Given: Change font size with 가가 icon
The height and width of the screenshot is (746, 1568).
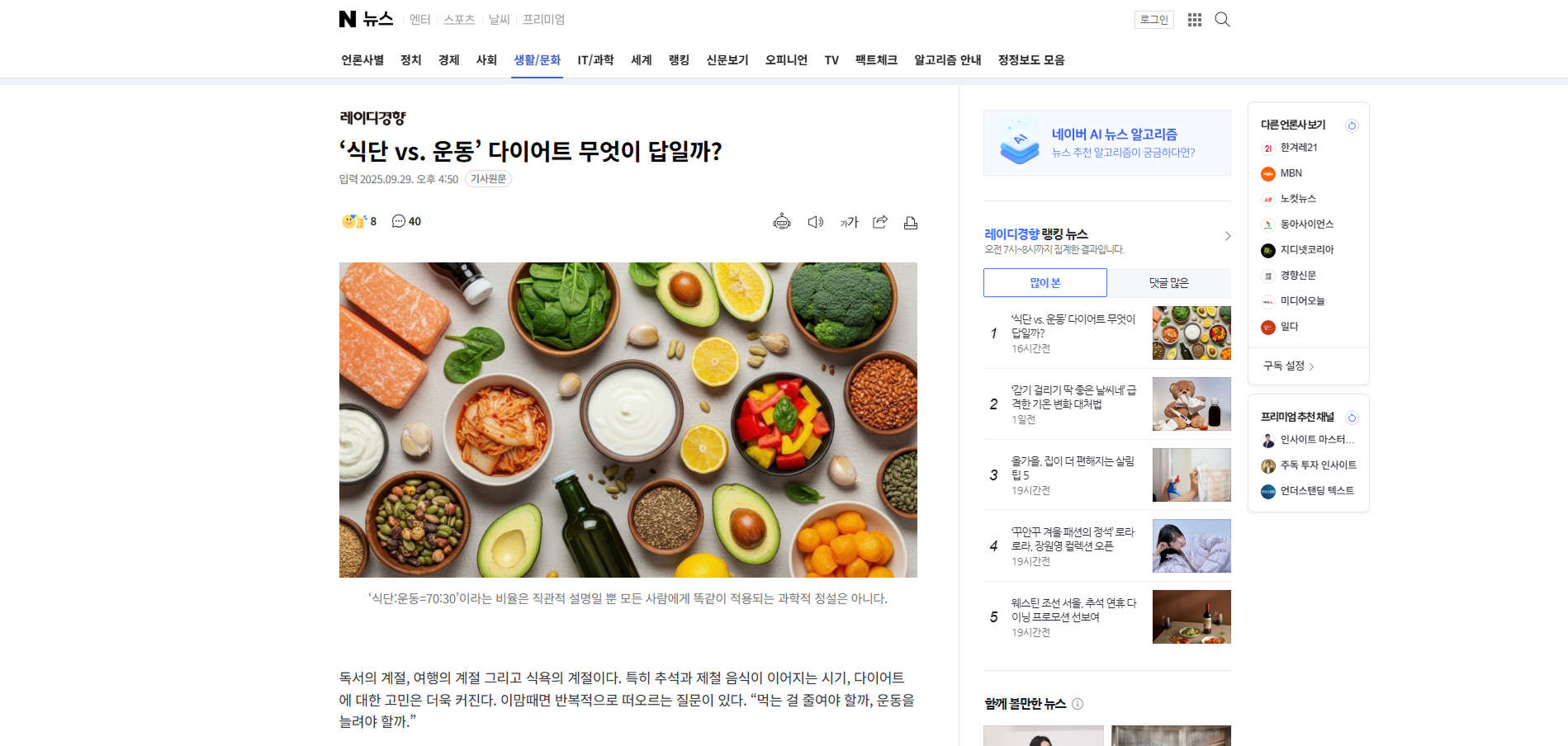Looking at the screenshot, I should click(849, 222).
